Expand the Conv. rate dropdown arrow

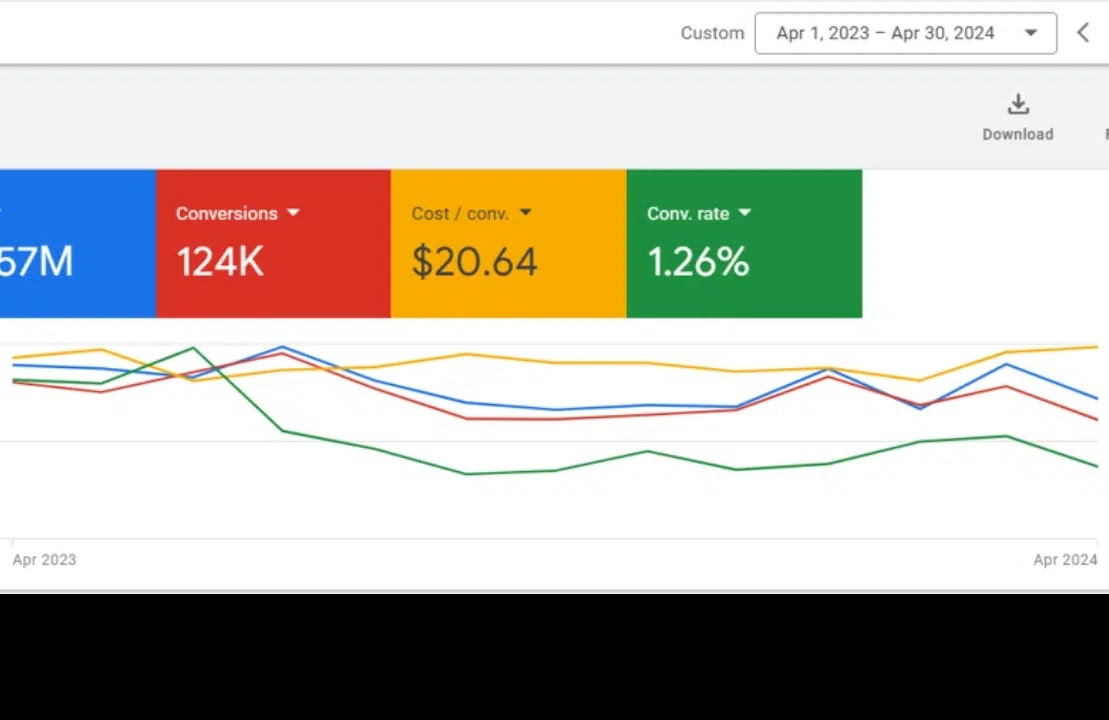click(x=744, y=213)
